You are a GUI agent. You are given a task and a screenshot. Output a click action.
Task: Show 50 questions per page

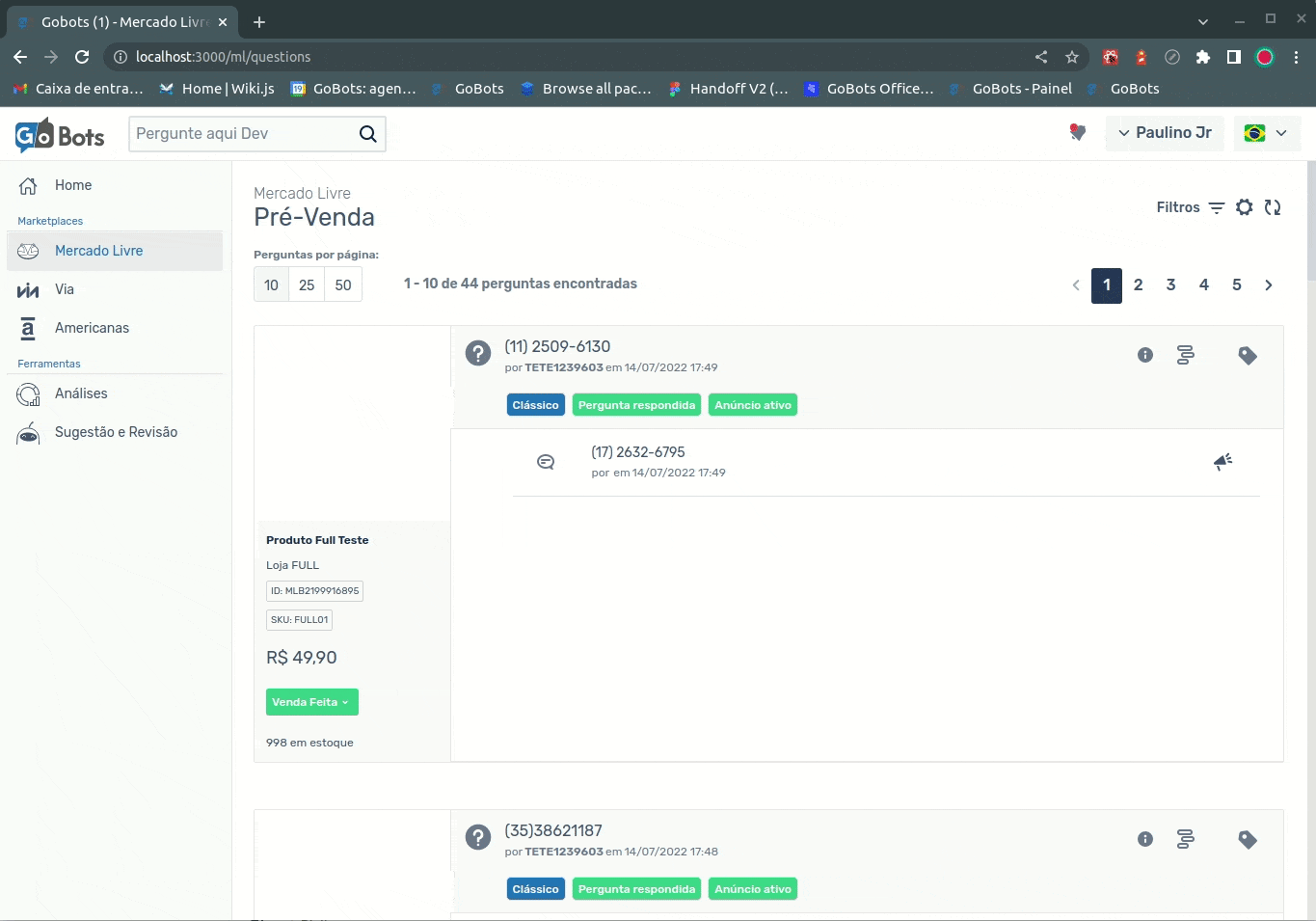[x=343, y=284]
